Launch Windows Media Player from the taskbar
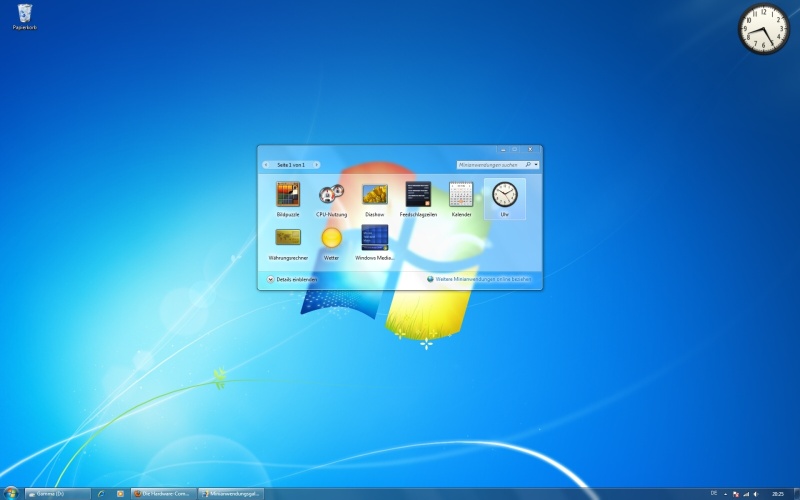Viewport: 800px width, 500px height. tap(120, 494)
